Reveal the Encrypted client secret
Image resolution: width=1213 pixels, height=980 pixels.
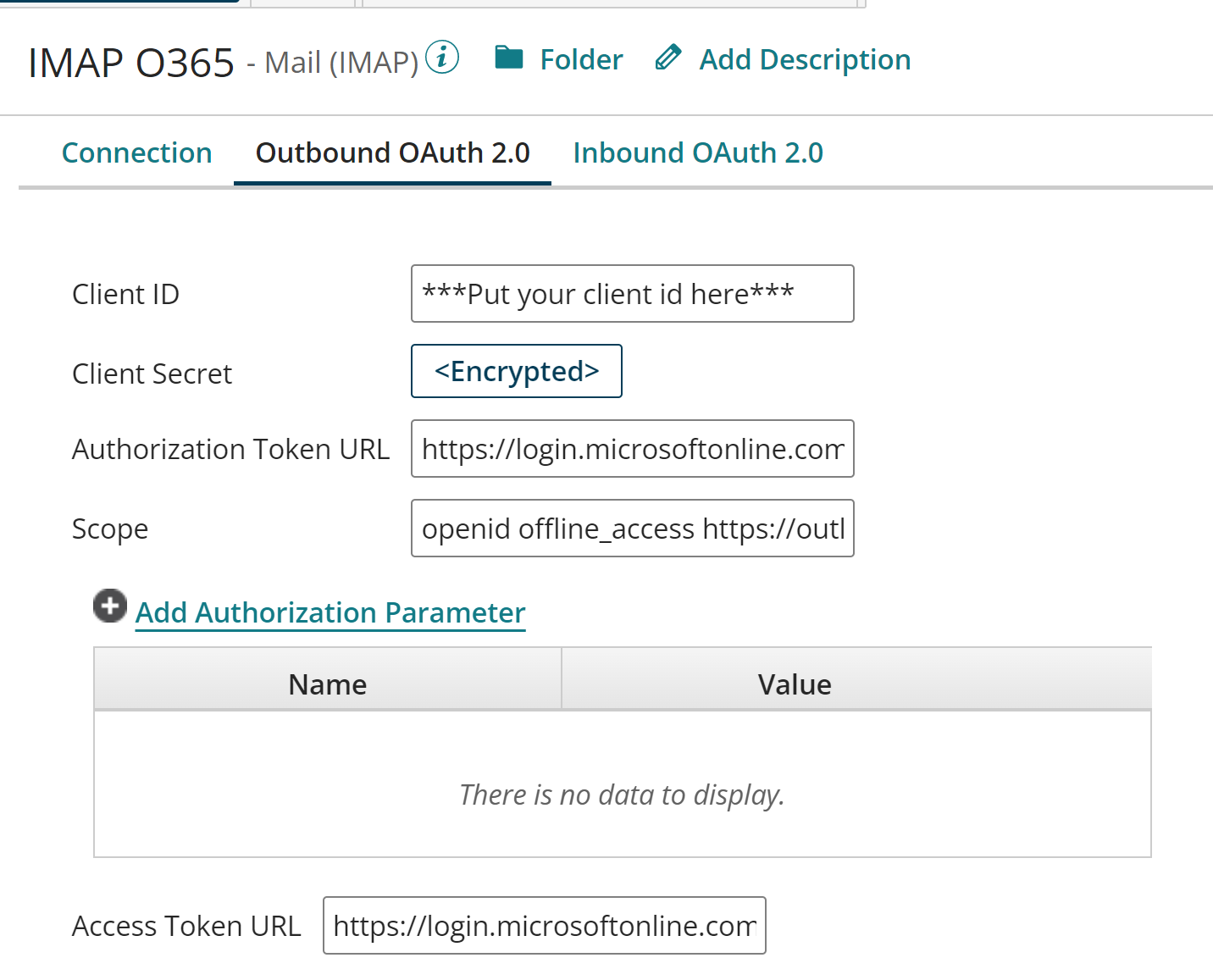pyautogui.click(x=516, y=371)
